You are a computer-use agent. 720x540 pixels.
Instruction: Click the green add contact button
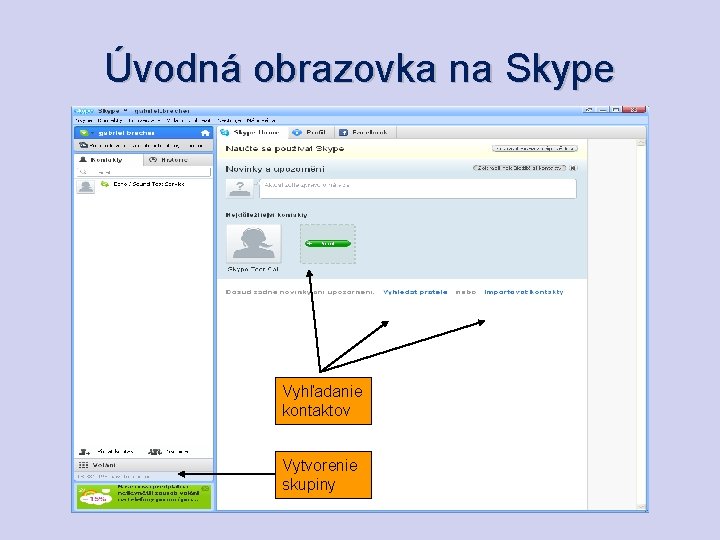coord(328,243)
